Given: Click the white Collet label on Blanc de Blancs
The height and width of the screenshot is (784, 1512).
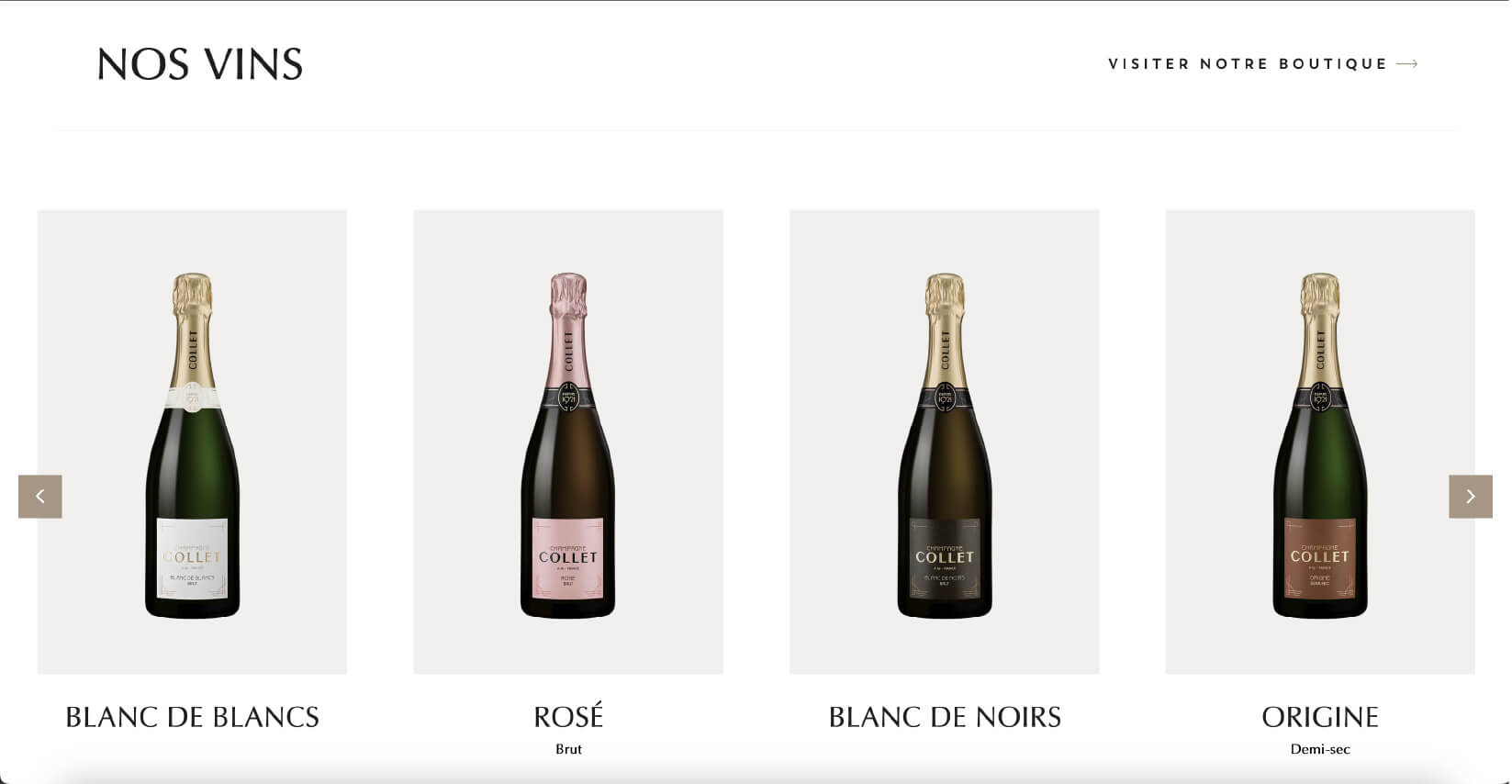Looking at the screenshot, I should [x=192, y=558].
